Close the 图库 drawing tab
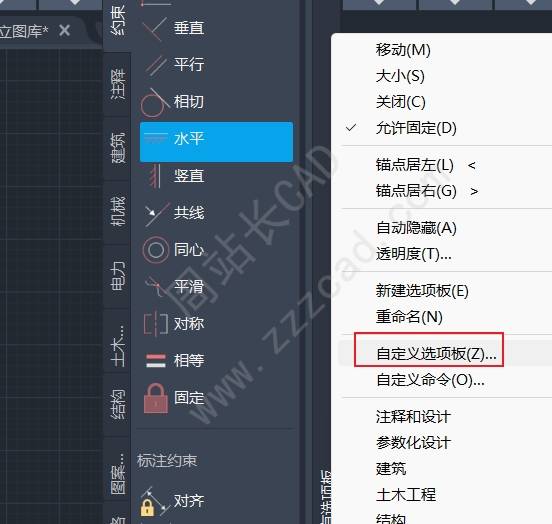This screenshot has width=552, height=524. (64, 31)
